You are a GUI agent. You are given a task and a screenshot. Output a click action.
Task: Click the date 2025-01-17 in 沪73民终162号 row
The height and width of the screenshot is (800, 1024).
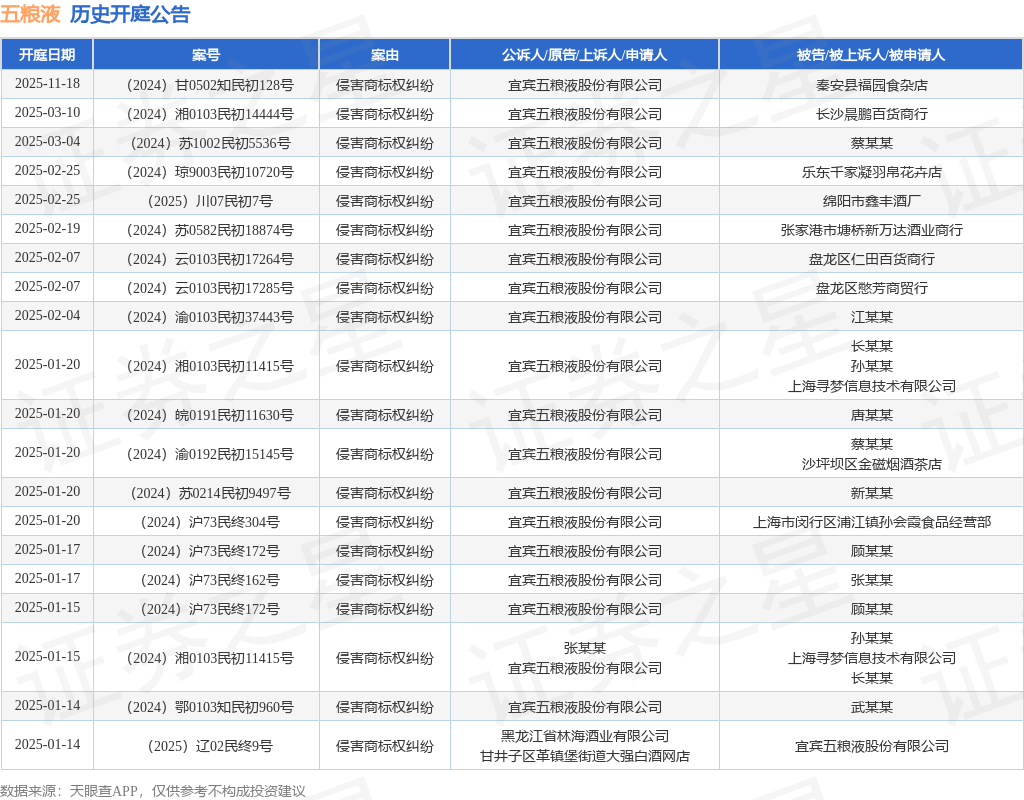tap(47, 578)
